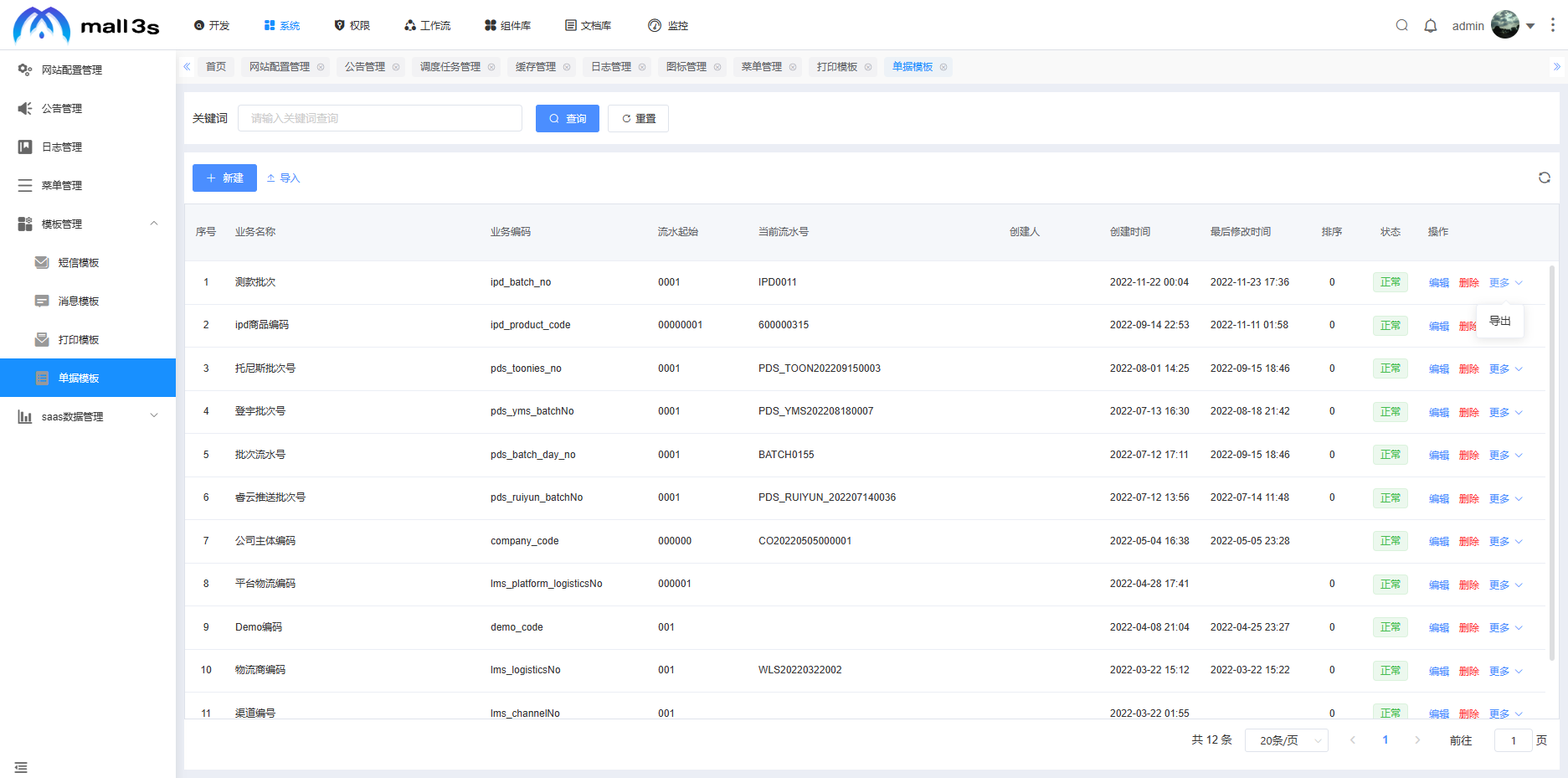This screenshot has width=1568, height=778.
Task: Expand the saas数据管理 sidebar group
Action: point(88,416)
